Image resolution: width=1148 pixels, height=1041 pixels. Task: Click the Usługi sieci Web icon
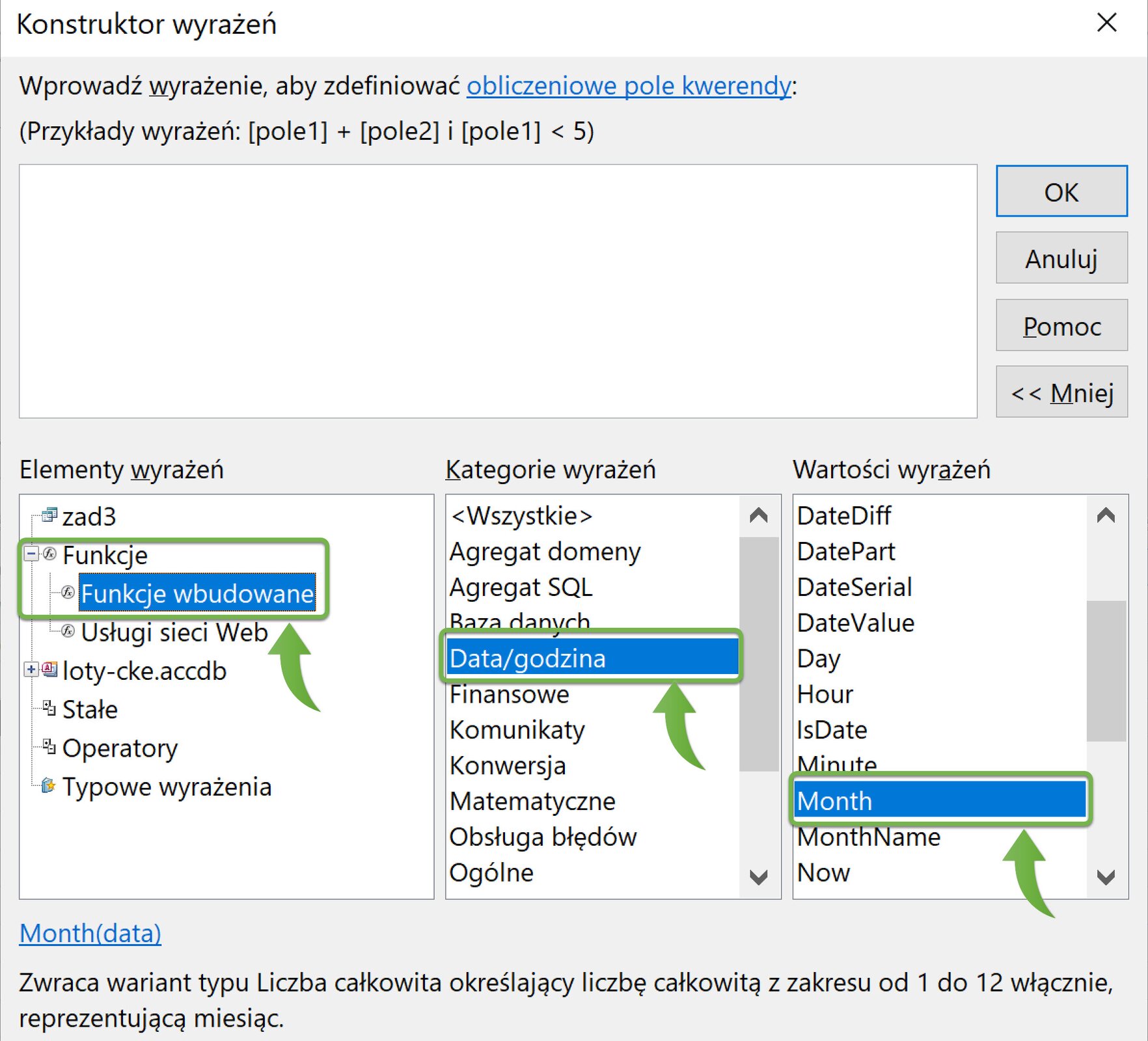click(x=68, y=631)
